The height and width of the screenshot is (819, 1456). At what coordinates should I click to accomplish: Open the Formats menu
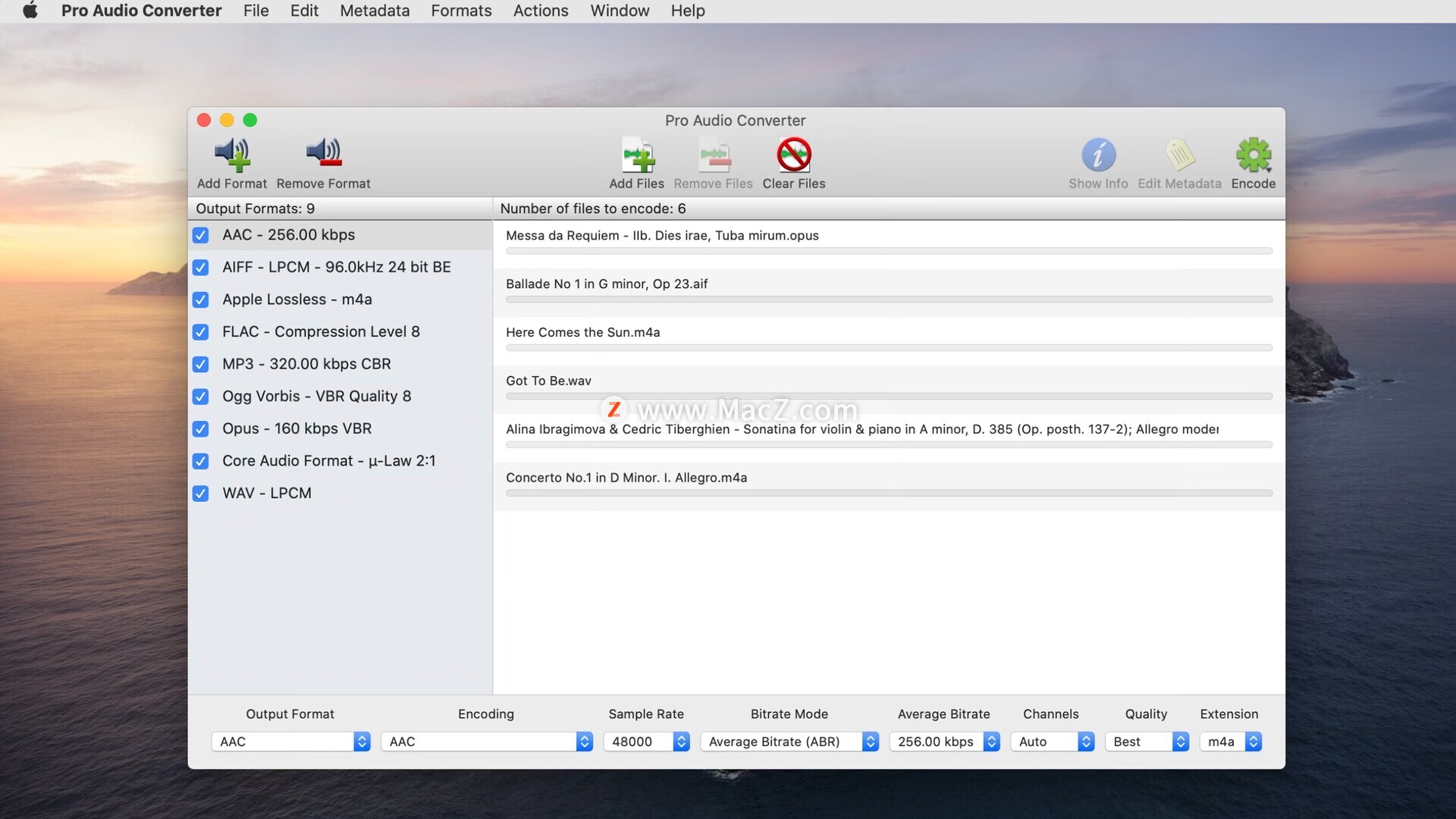(x=461, y=11)
